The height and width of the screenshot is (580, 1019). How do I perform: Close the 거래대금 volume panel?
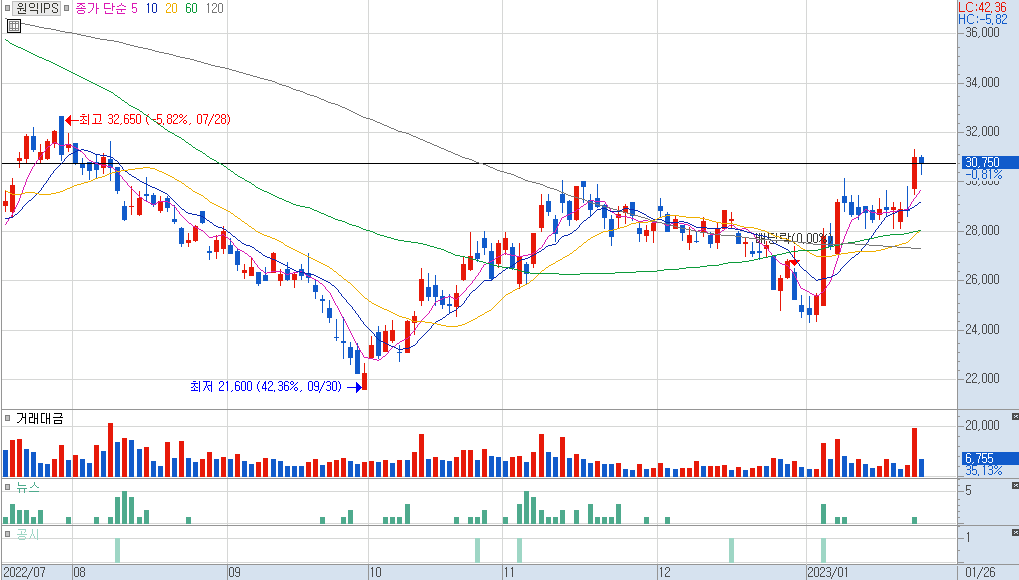(x=1015, y=416)
